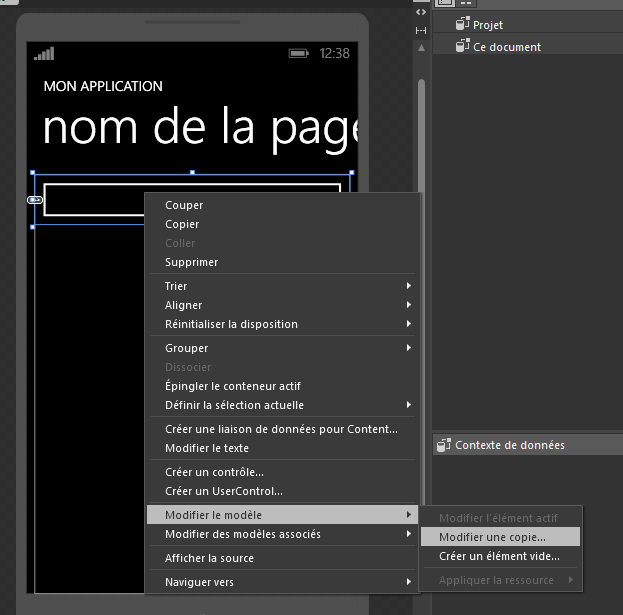Click the 12:38 clock in phone preview
This screenshot has height=615, width=623.
pyautogui.click(x=335, y=53)
